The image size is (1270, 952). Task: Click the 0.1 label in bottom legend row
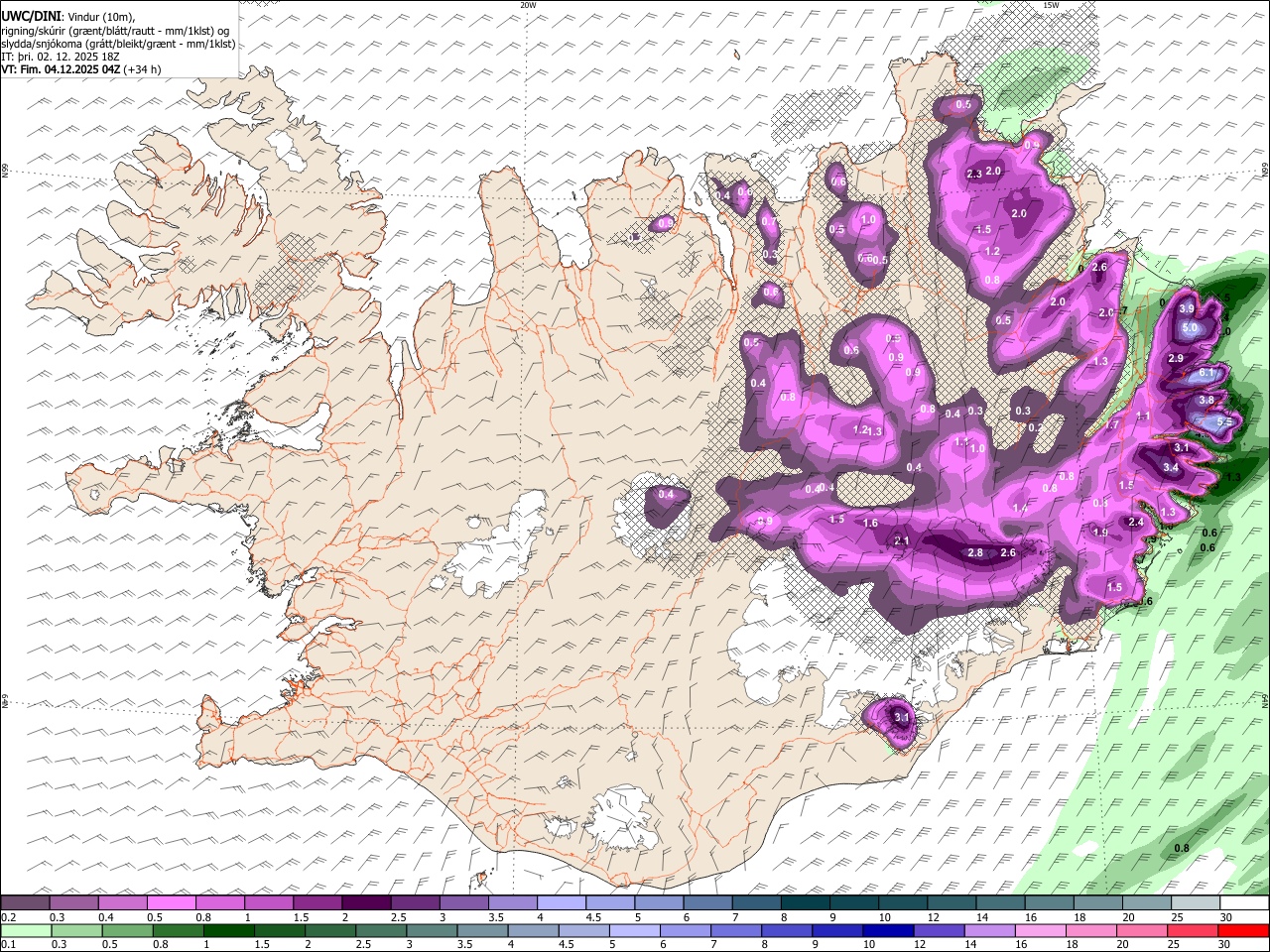point(8,945)
